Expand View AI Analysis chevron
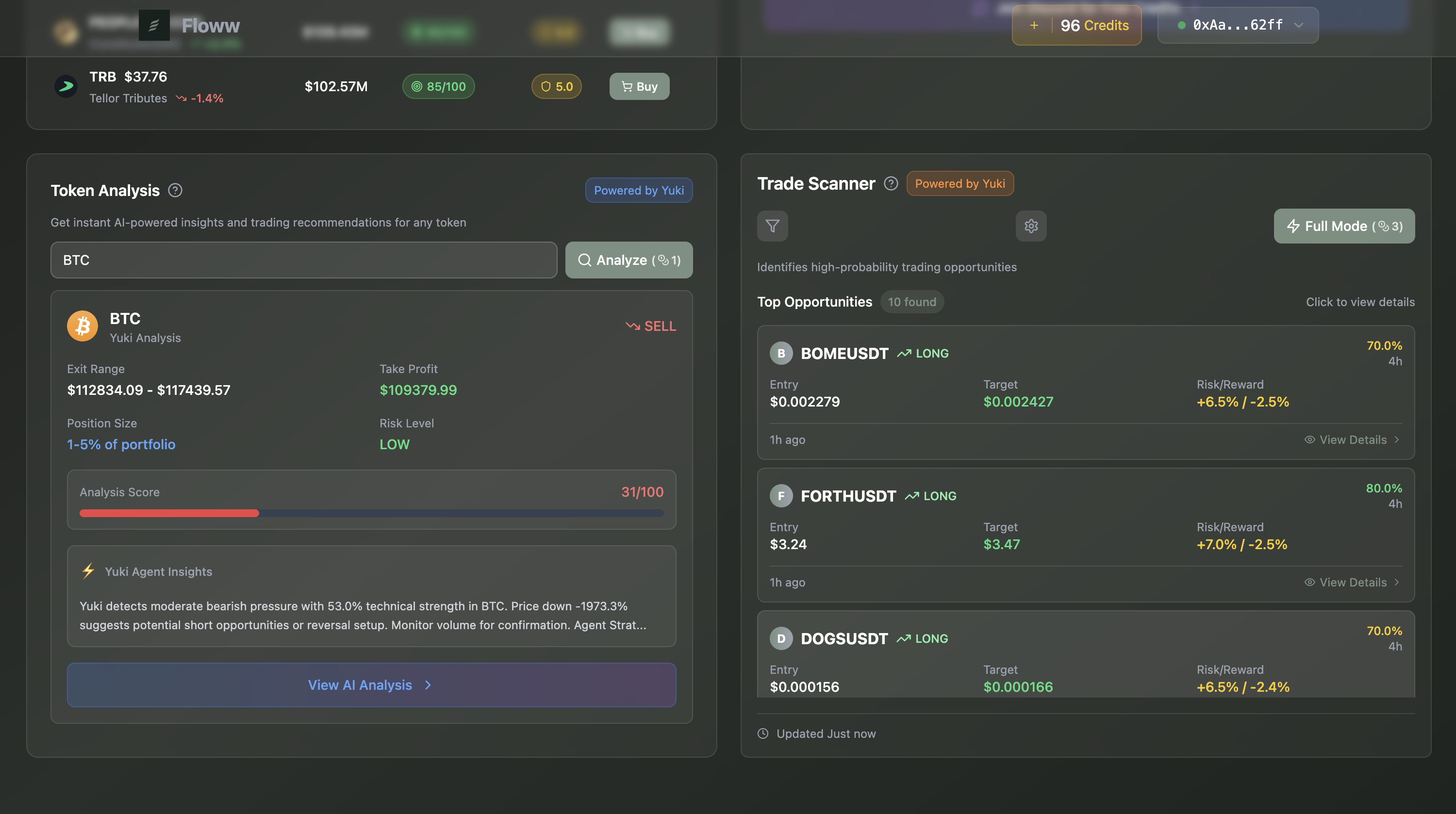Screen dimensions: 1456x814 click(x=428, y=685)
